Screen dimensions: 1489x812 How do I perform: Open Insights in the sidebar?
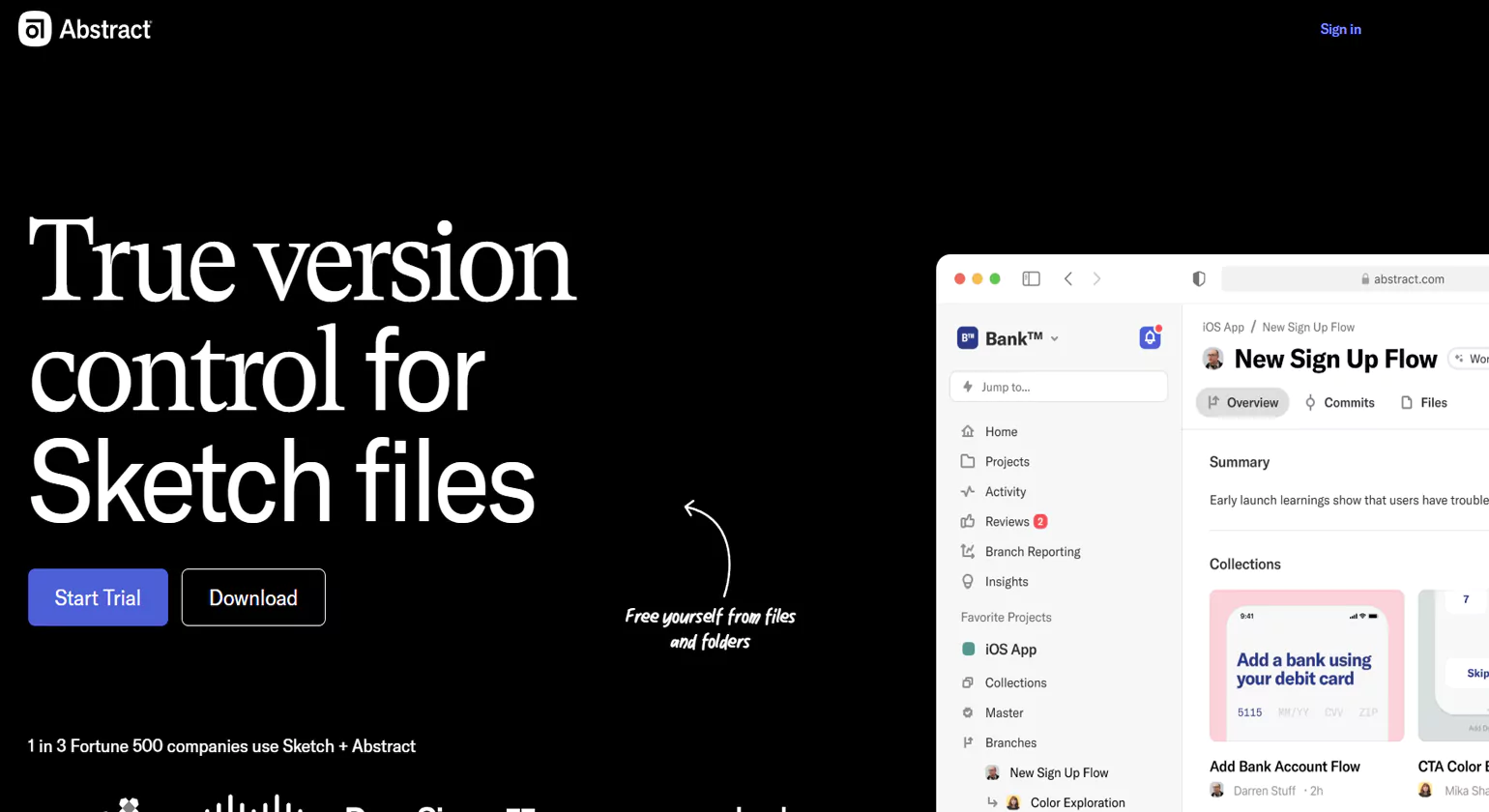tap(1006, 582)
